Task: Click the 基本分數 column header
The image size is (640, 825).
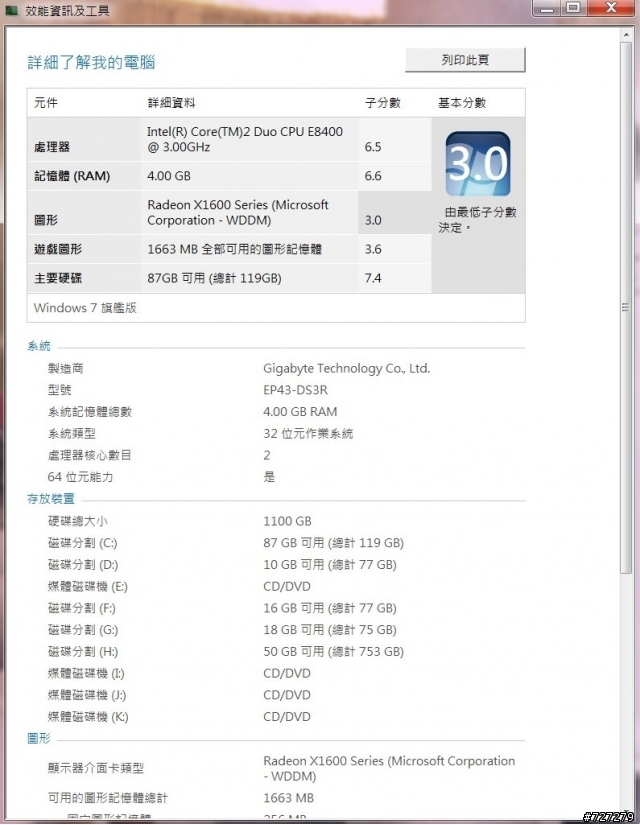Action: (462, 103)
